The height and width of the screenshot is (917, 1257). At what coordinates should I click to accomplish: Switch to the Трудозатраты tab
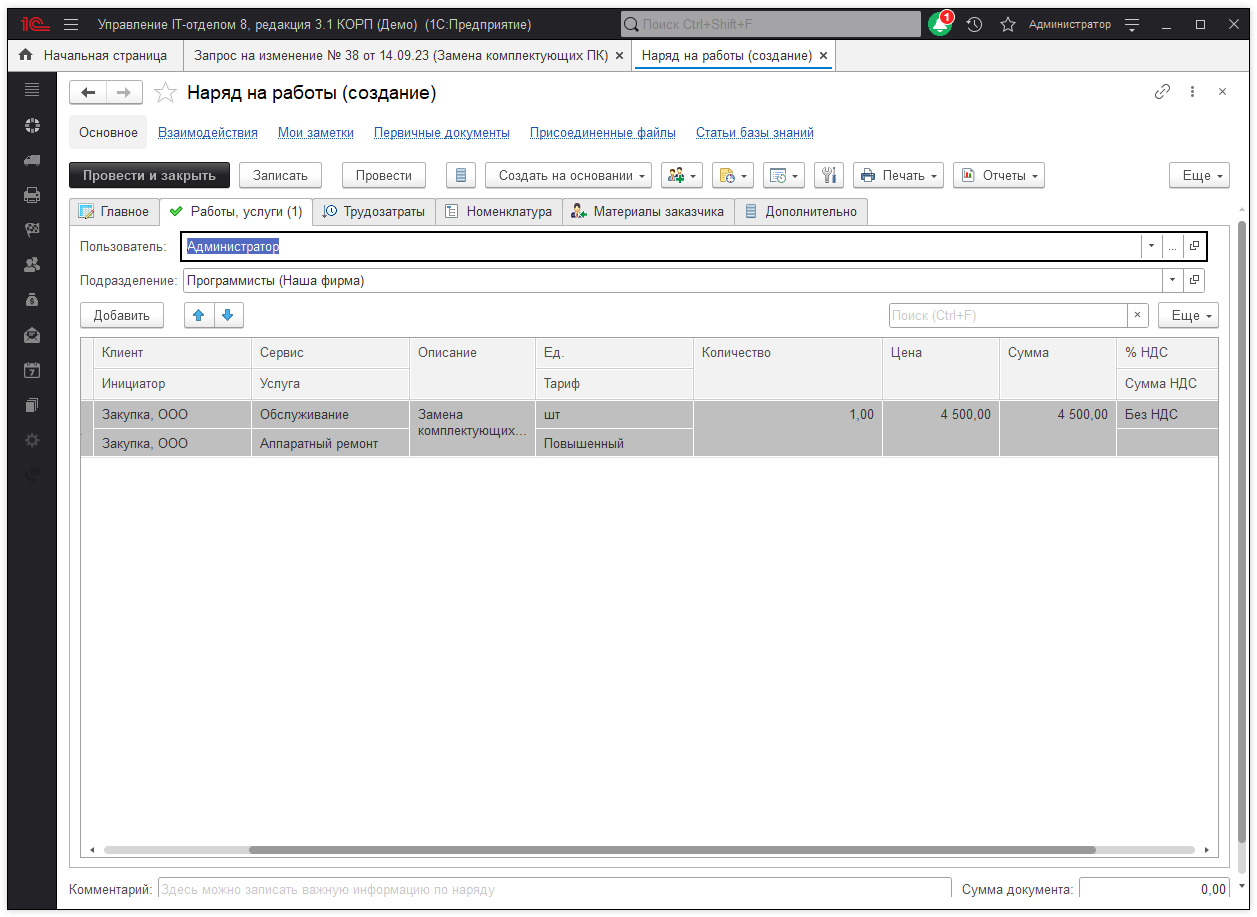click(374, 211)
